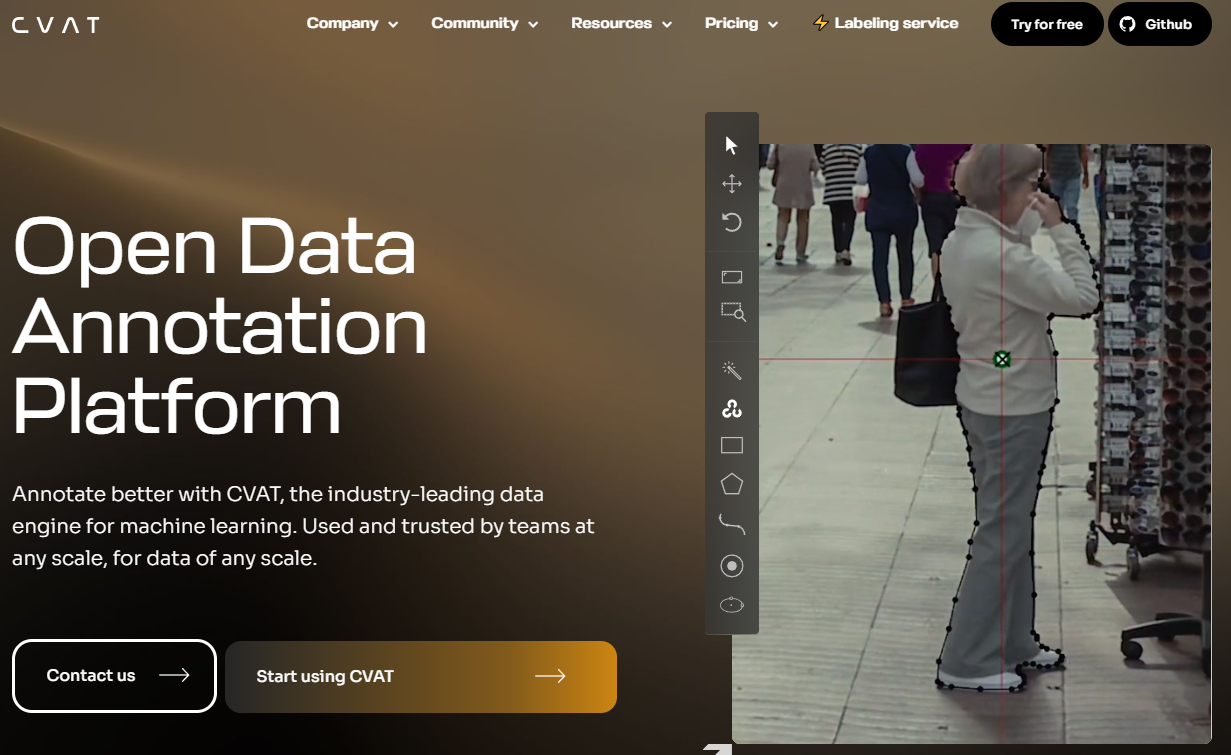Expand the Community menu chevron
The height and width of the screenshot is (755, 1231).
[x=533, y=25]
